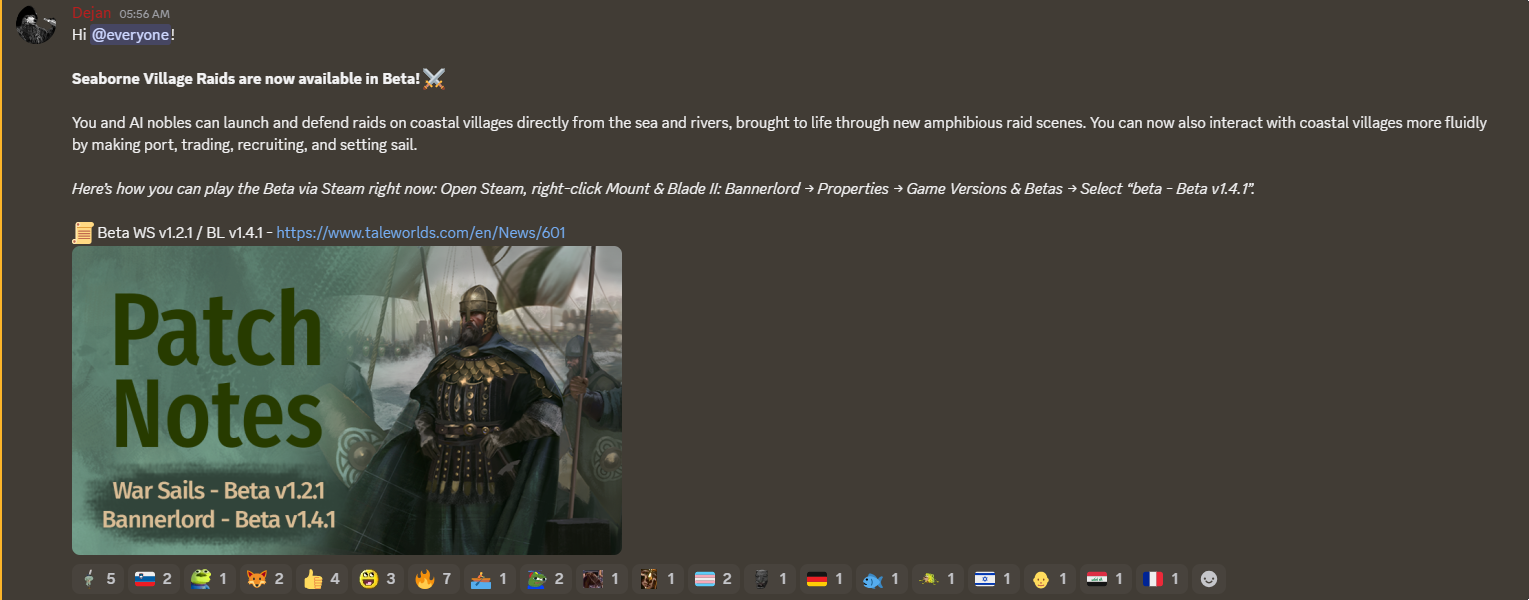1529x600 pixels.
Task: Click the transgender flag reaction
Action: [x=713, y=579]
